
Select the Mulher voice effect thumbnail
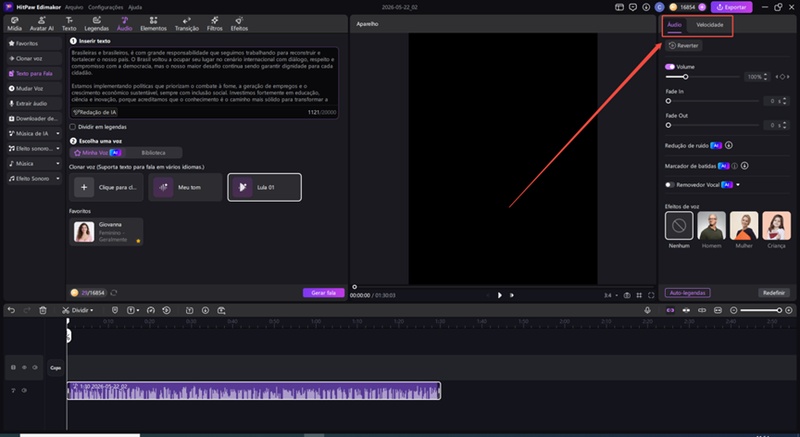click(744, 225)
